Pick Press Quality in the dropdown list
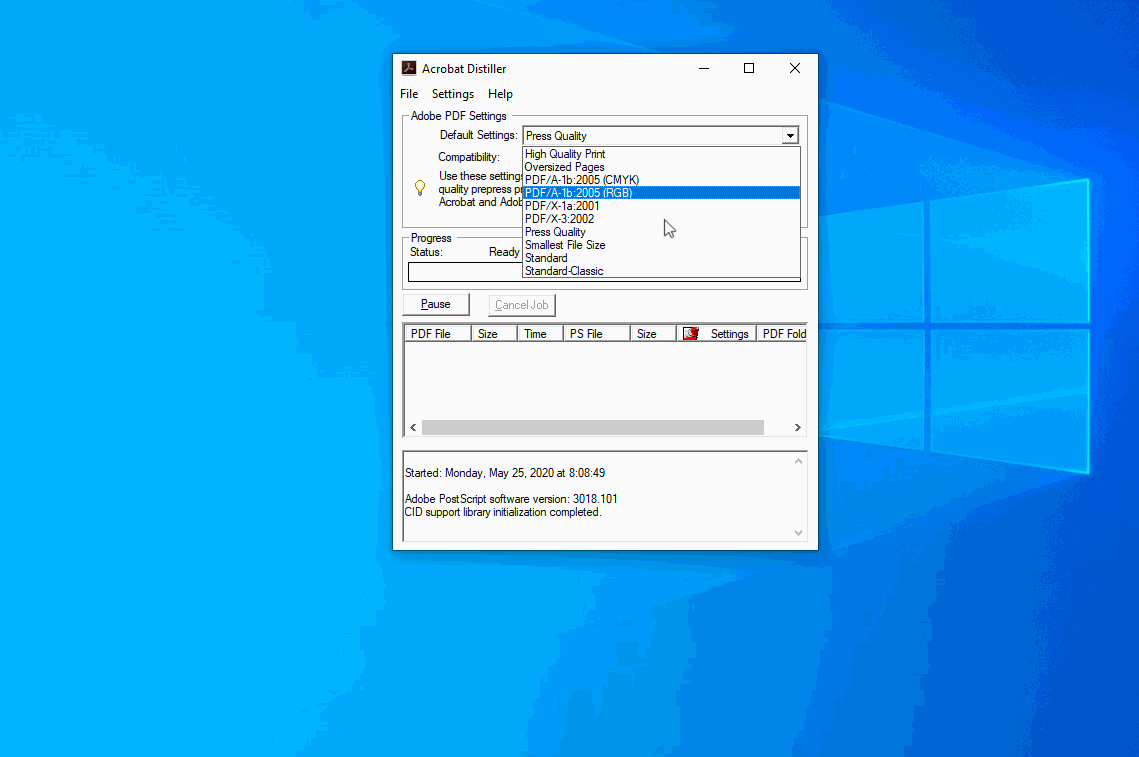This screenshot has width=1139, height=757. tap(661, 232)
